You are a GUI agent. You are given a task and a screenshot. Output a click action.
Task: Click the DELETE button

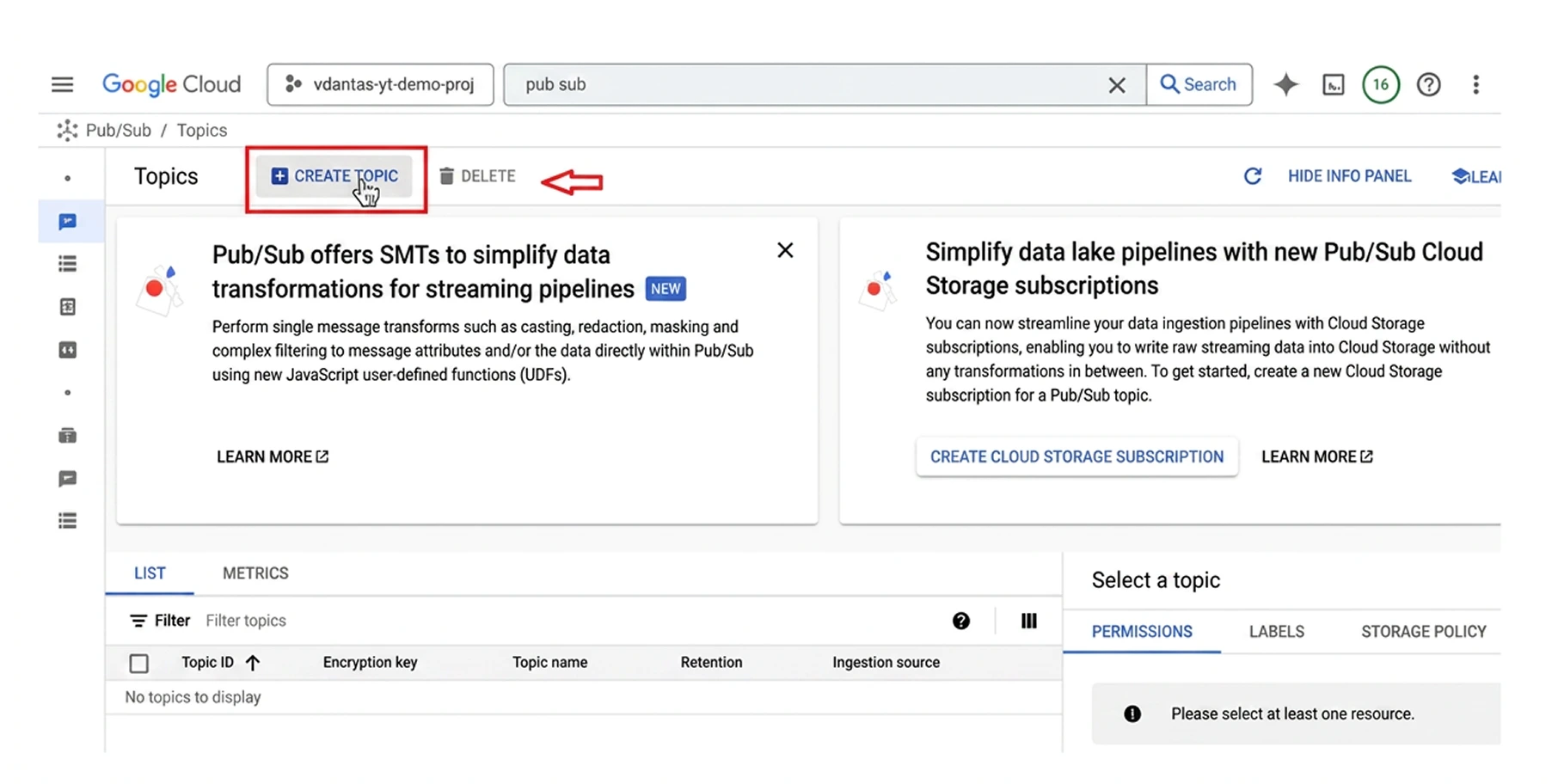(477, 176)
